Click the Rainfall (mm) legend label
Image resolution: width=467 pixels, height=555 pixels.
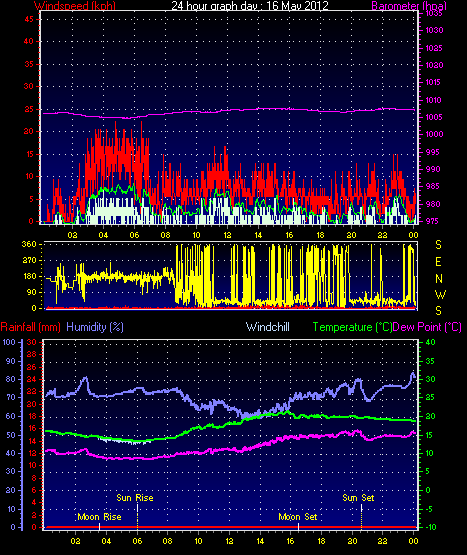tap(30, 327)
